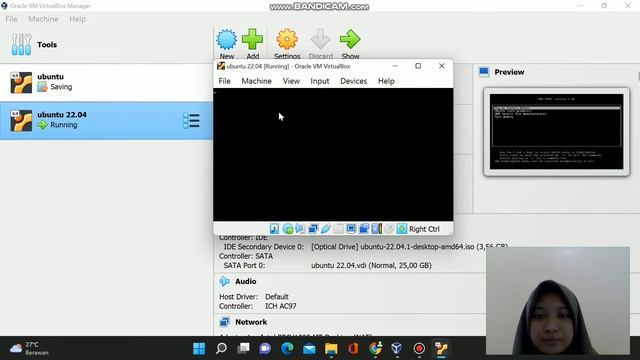Open Microsoft Edge from the taskbar

coord(287,349)
